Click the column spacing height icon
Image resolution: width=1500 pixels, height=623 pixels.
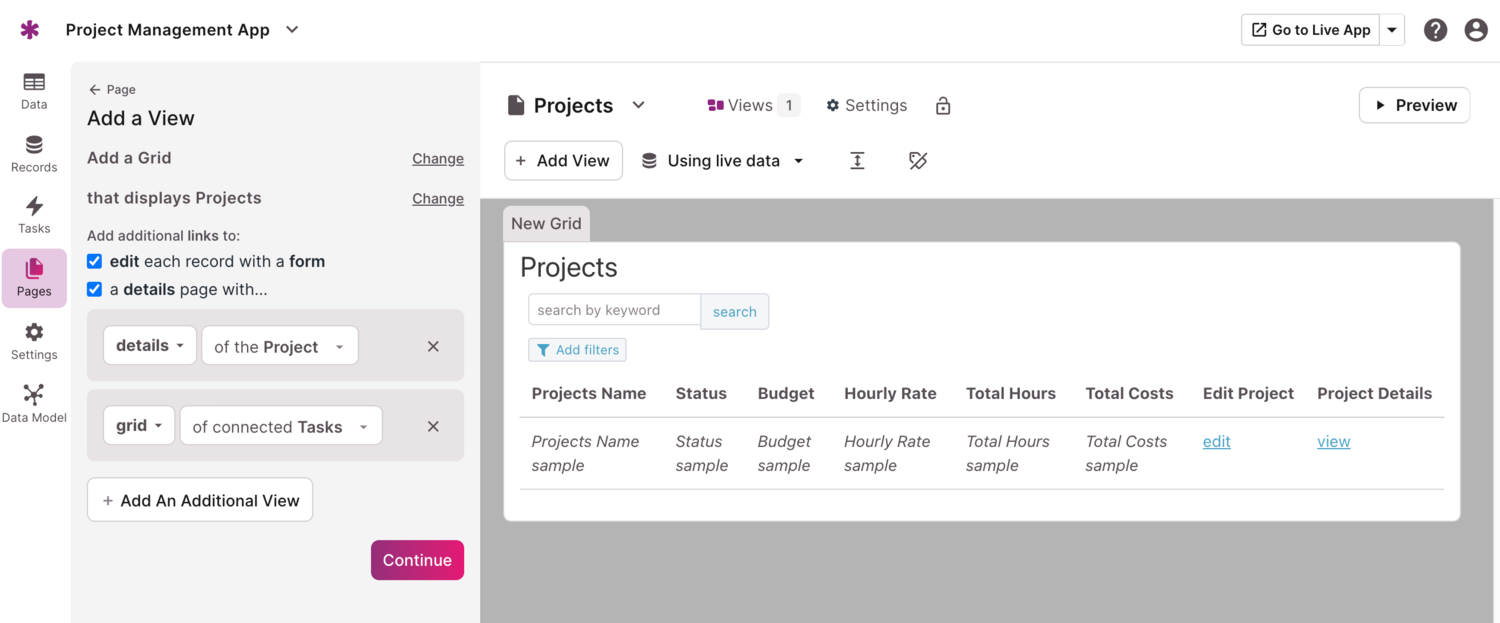tap(857, 161)
